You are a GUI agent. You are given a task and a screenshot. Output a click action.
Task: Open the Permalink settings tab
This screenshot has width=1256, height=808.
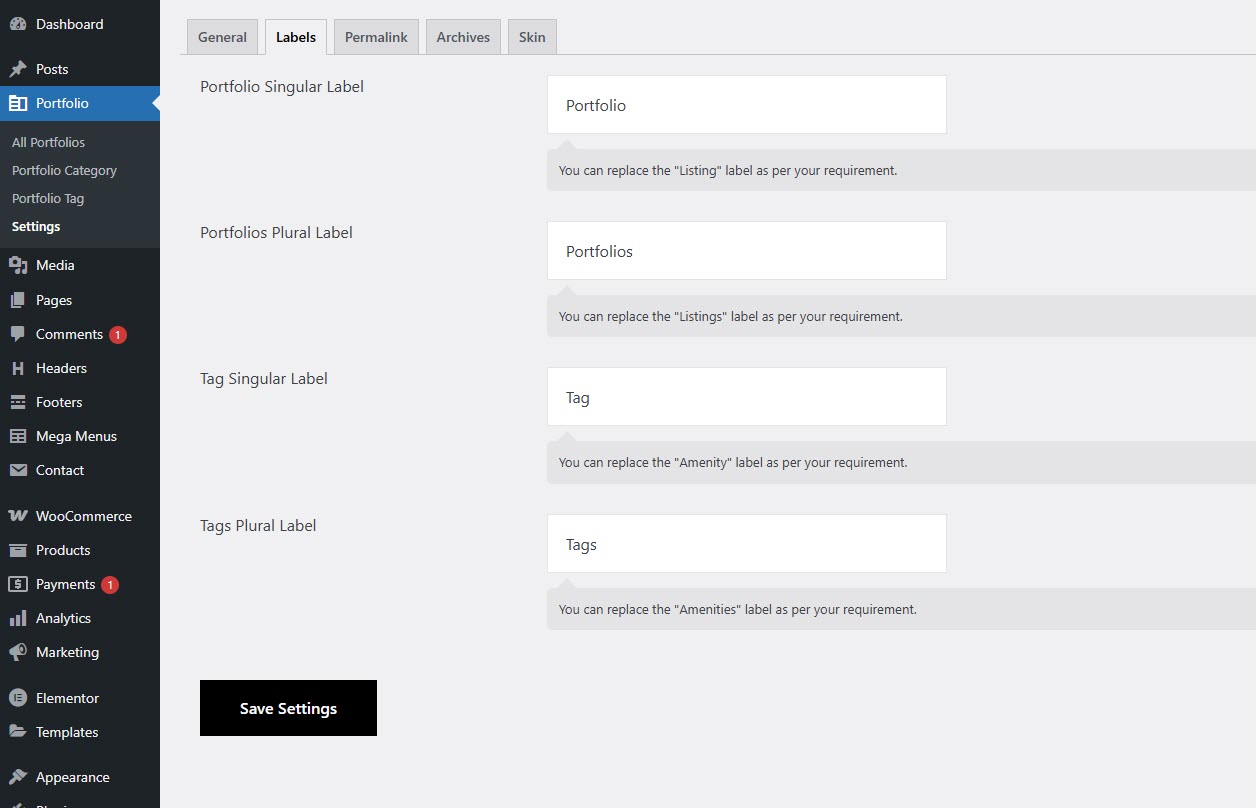click(x=376, y=37)
